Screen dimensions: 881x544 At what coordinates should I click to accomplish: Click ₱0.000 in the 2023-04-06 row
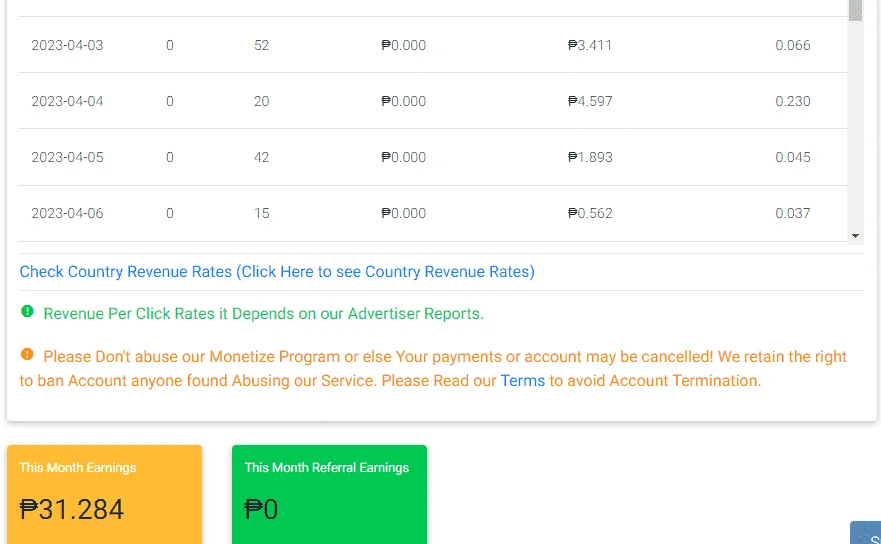pos(403,213)
